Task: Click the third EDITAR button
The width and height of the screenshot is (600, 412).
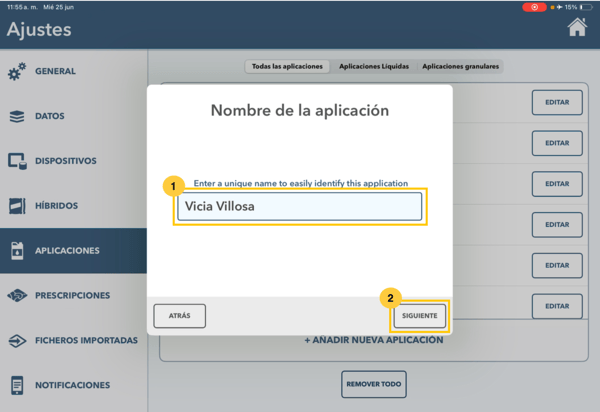Action: click(557, 184)
